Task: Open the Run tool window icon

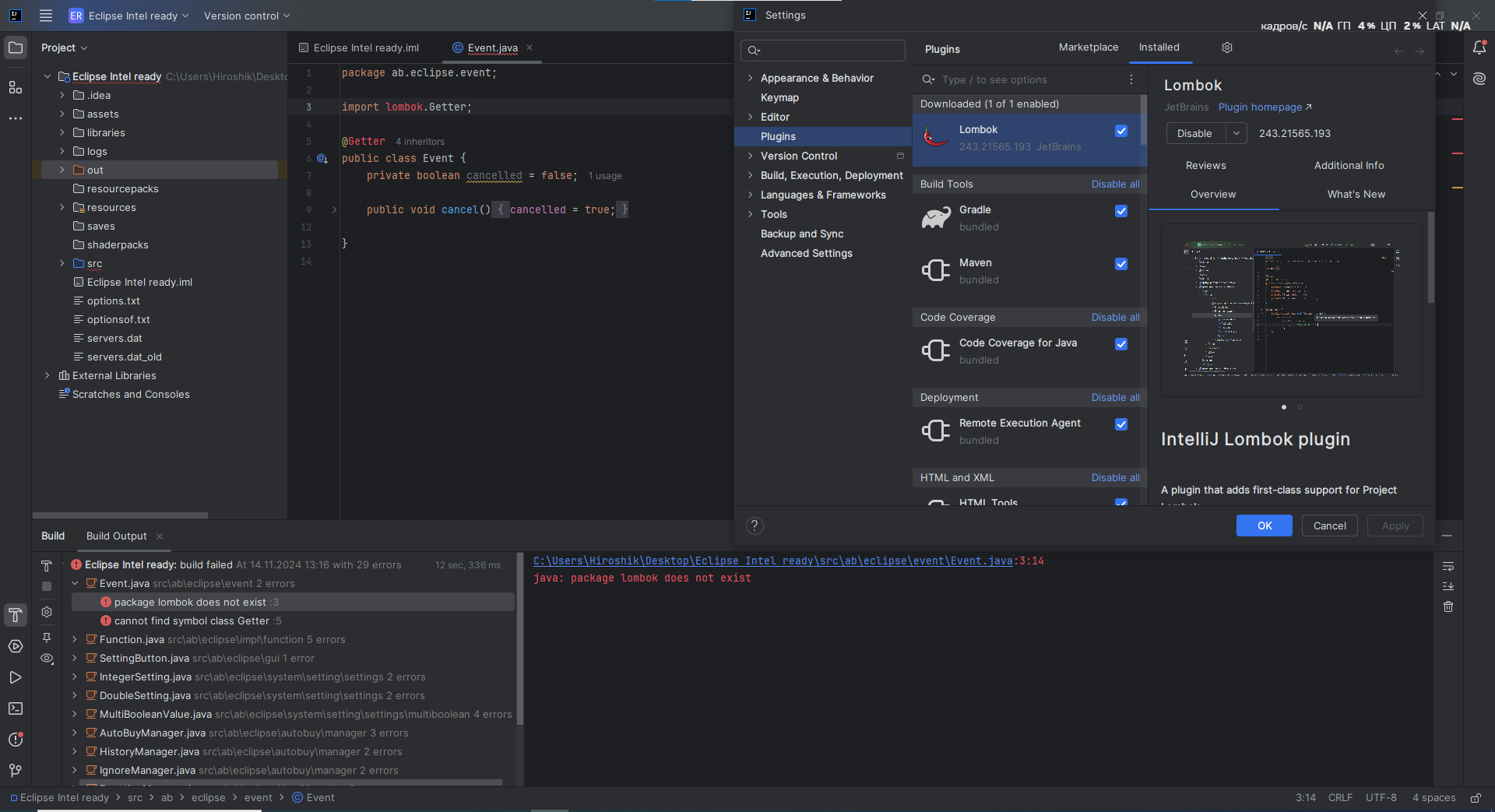Action: tap(16, 677)
